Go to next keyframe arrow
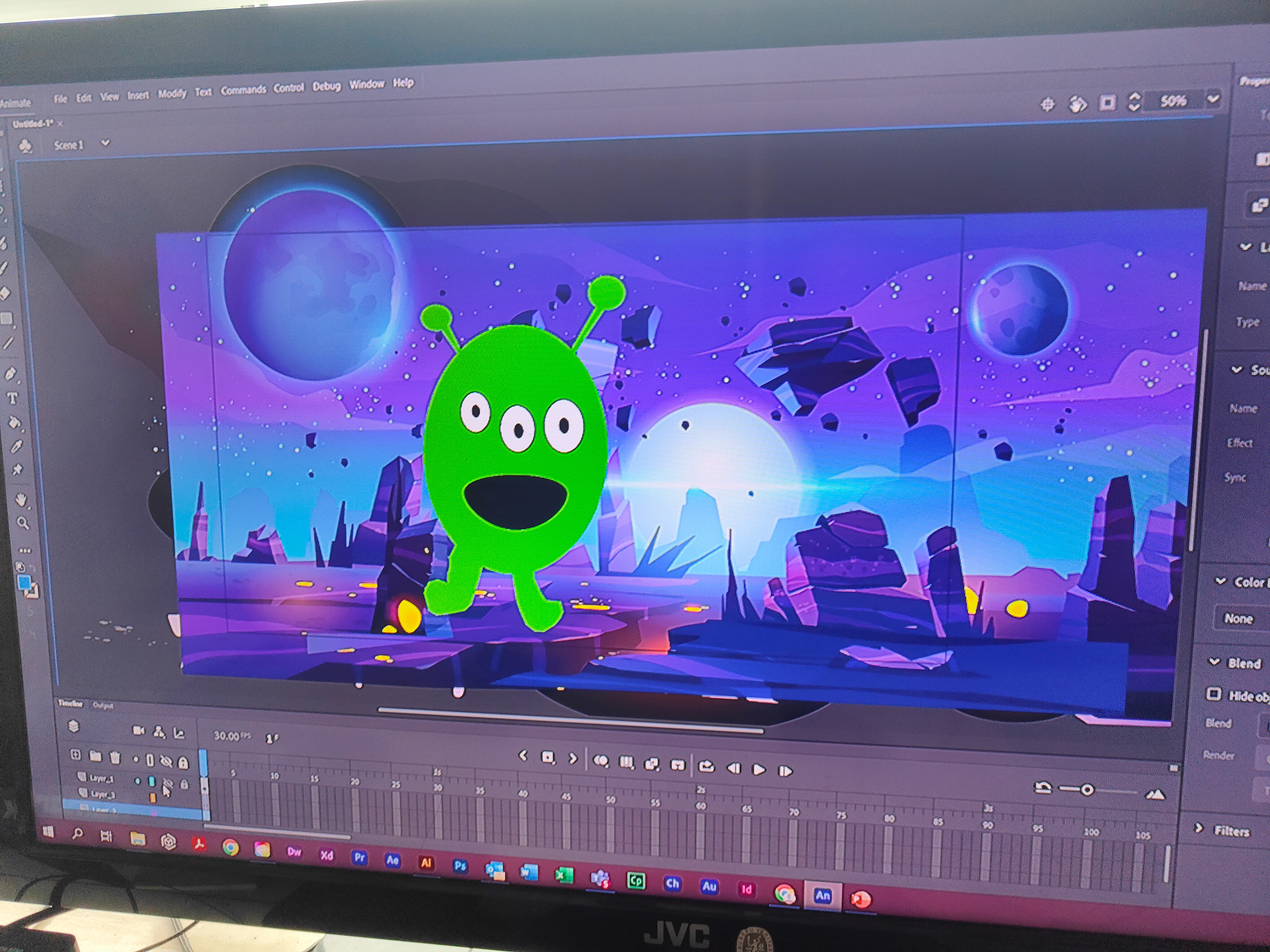The image size is (1270, 952). [572, 759]
